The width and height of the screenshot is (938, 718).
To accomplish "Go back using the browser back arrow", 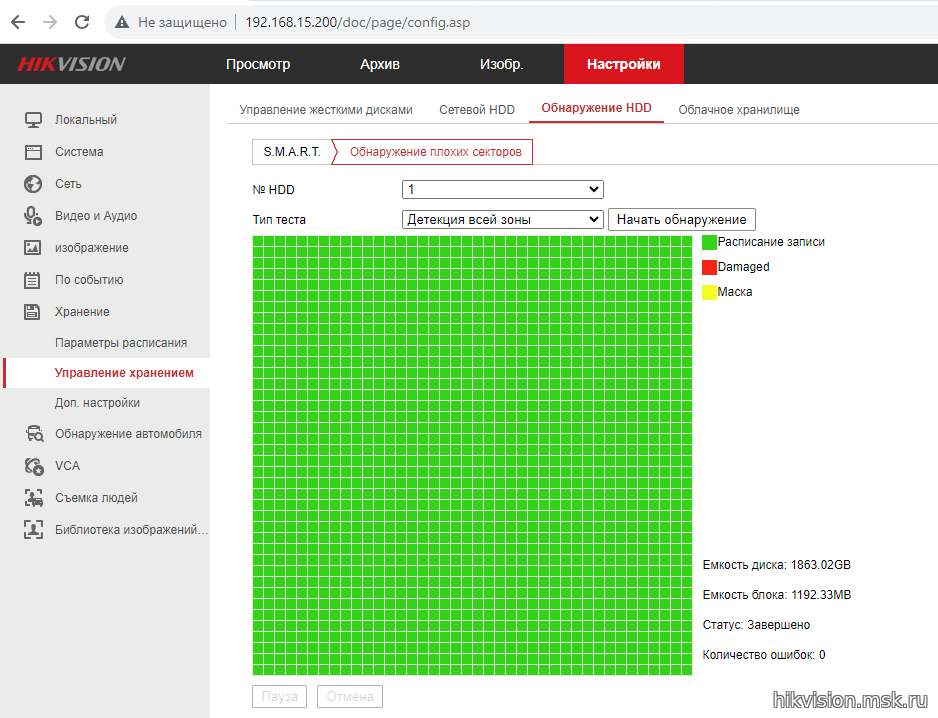I will pos(19,22).
